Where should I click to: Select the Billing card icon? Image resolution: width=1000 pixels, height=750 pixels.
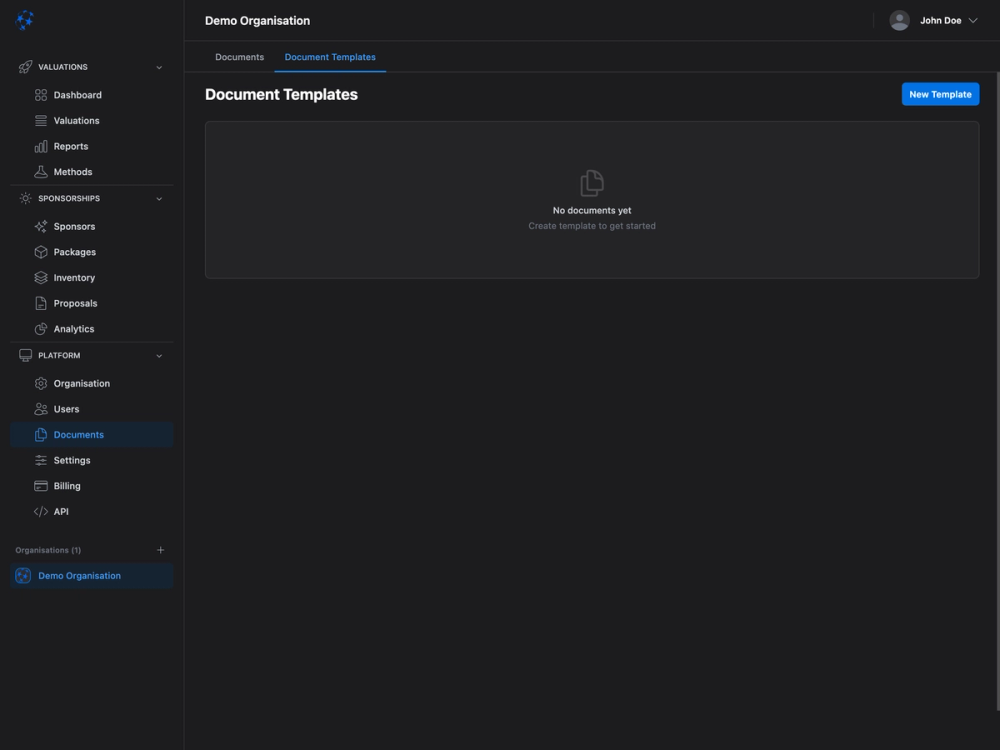click(x=39, y=485)
